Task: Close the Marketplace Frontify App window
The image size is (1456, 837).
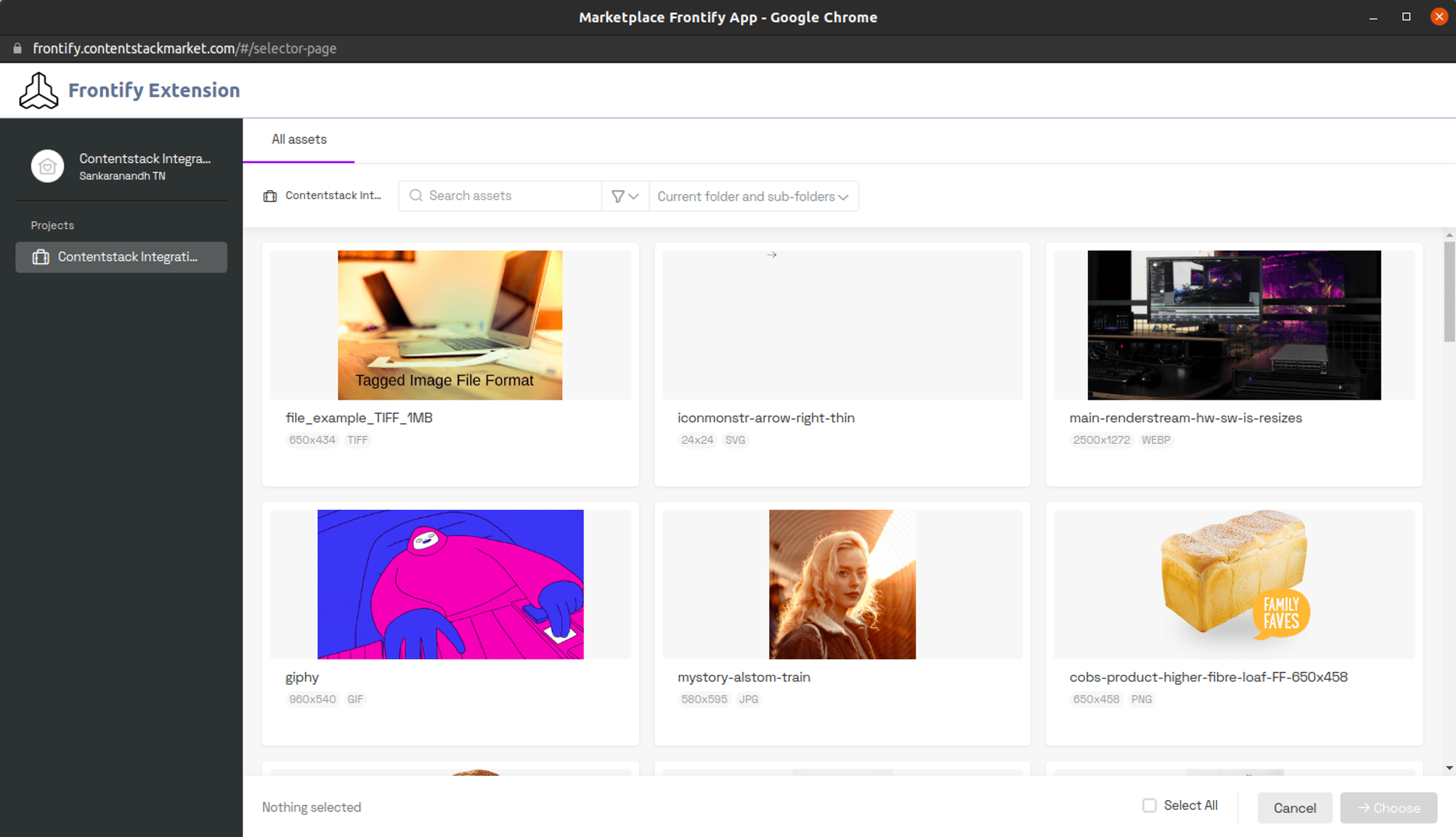Action: 1439,17
